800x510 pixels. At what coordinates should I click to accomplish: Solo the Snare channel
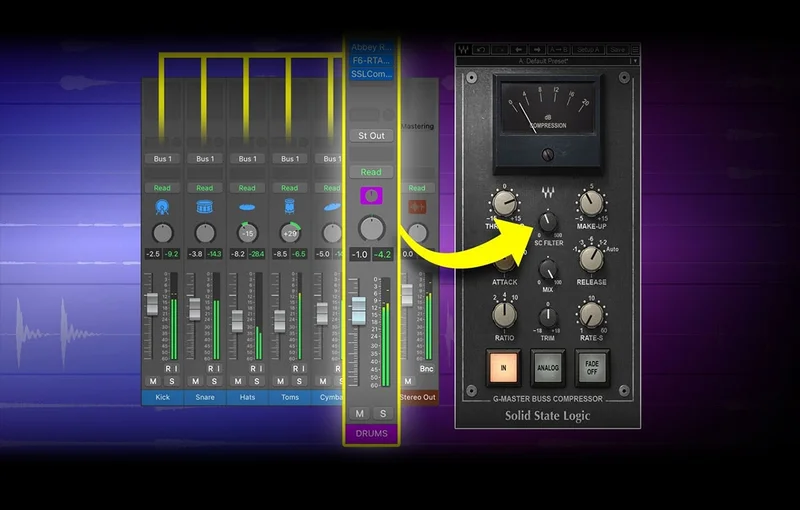click(x=214, y=381)
